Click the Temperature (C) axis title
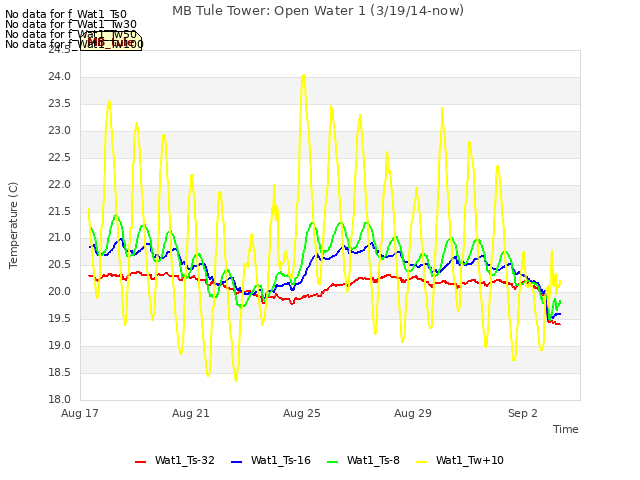The image size is (640, 480). click(x=13, y=225)
